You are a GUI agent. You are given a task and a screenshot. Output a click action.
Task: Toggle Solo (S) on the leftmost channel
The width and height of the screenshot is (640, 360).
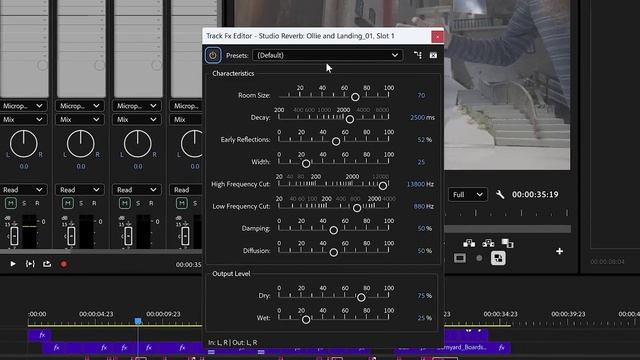click(x=24, y=203)
